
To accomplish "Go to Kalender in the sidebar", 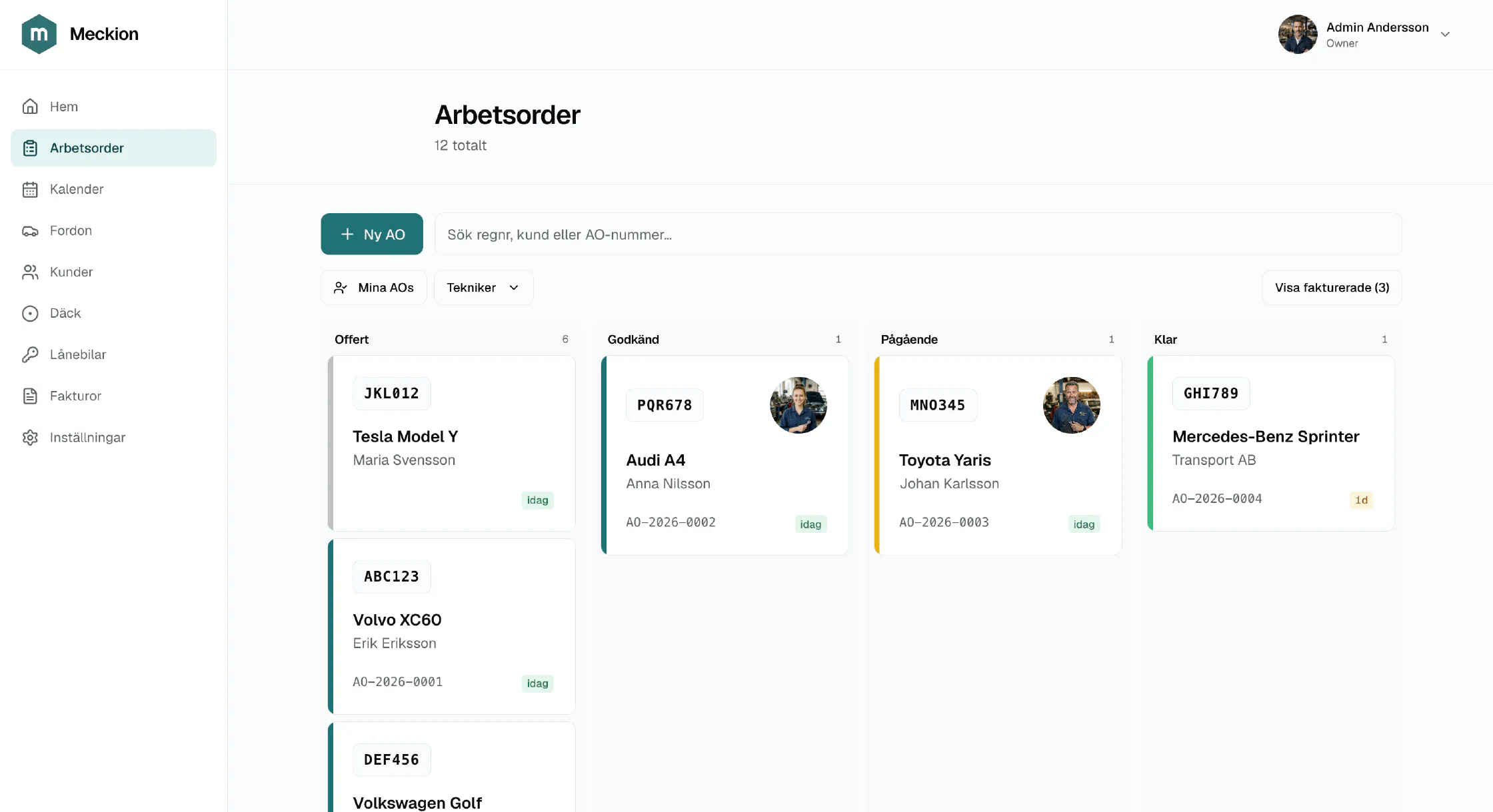I will (x=113, y=189).
